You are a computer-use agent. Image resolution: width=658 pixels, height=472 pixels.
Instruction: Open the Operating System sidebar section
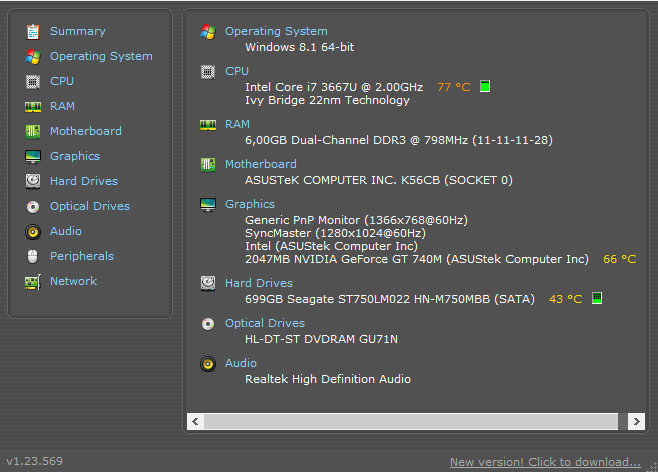(x=101, y=56)
